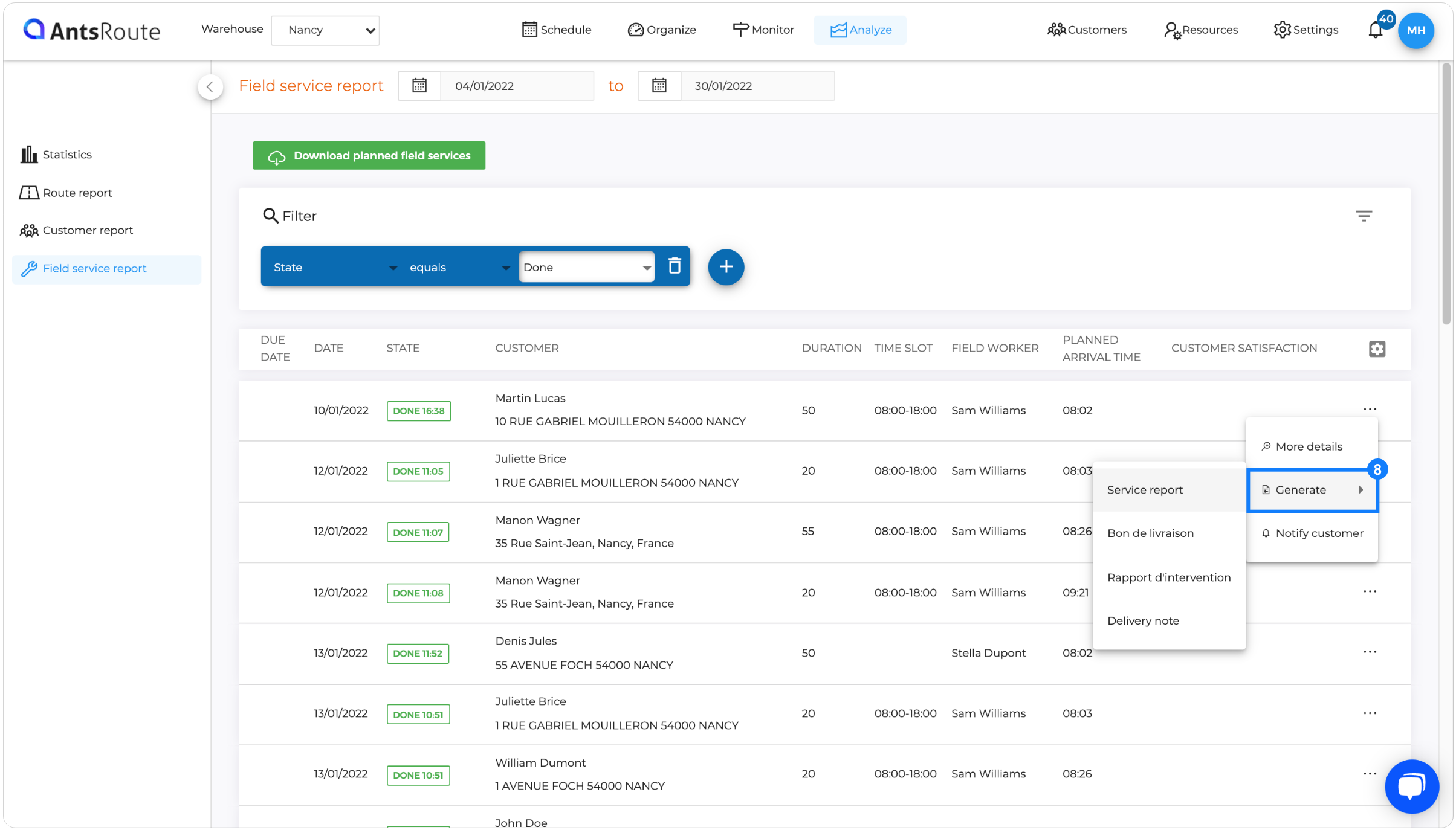Open the Resources page
This screenshot has width=1456, height=830.
(x=1200, y=30)
